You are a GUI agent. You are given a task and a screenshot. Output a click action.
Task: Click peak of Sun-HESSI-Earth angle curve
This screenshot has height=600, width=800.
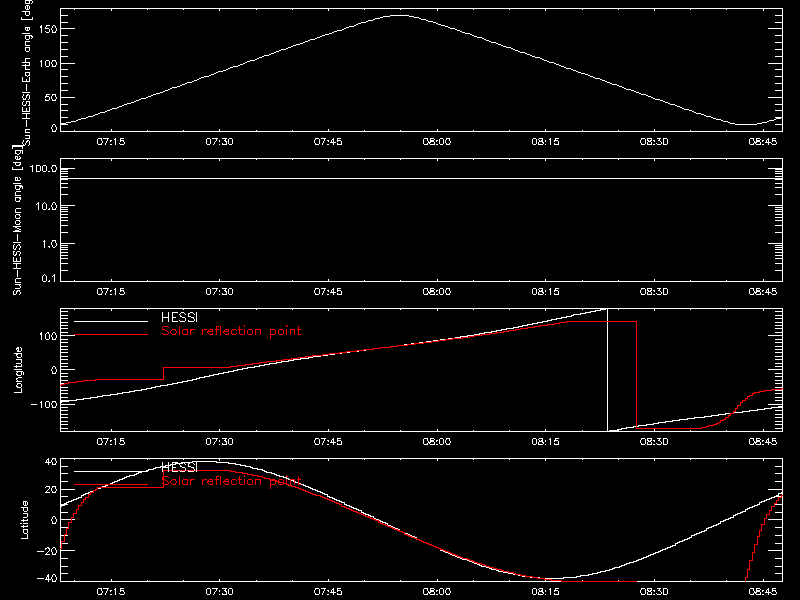401,16
